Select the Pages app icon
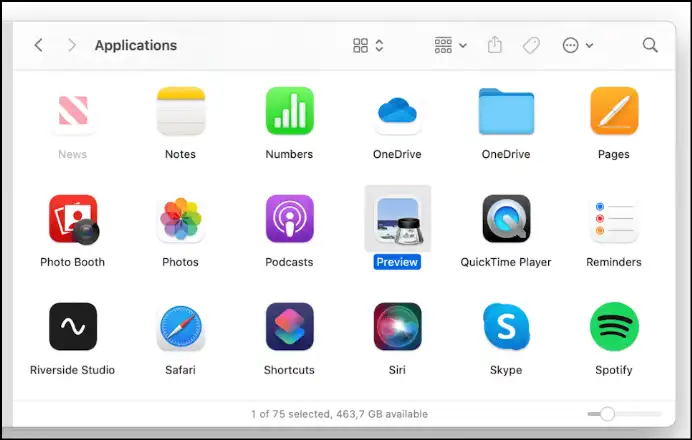692x440 pixels. [614, 111]
